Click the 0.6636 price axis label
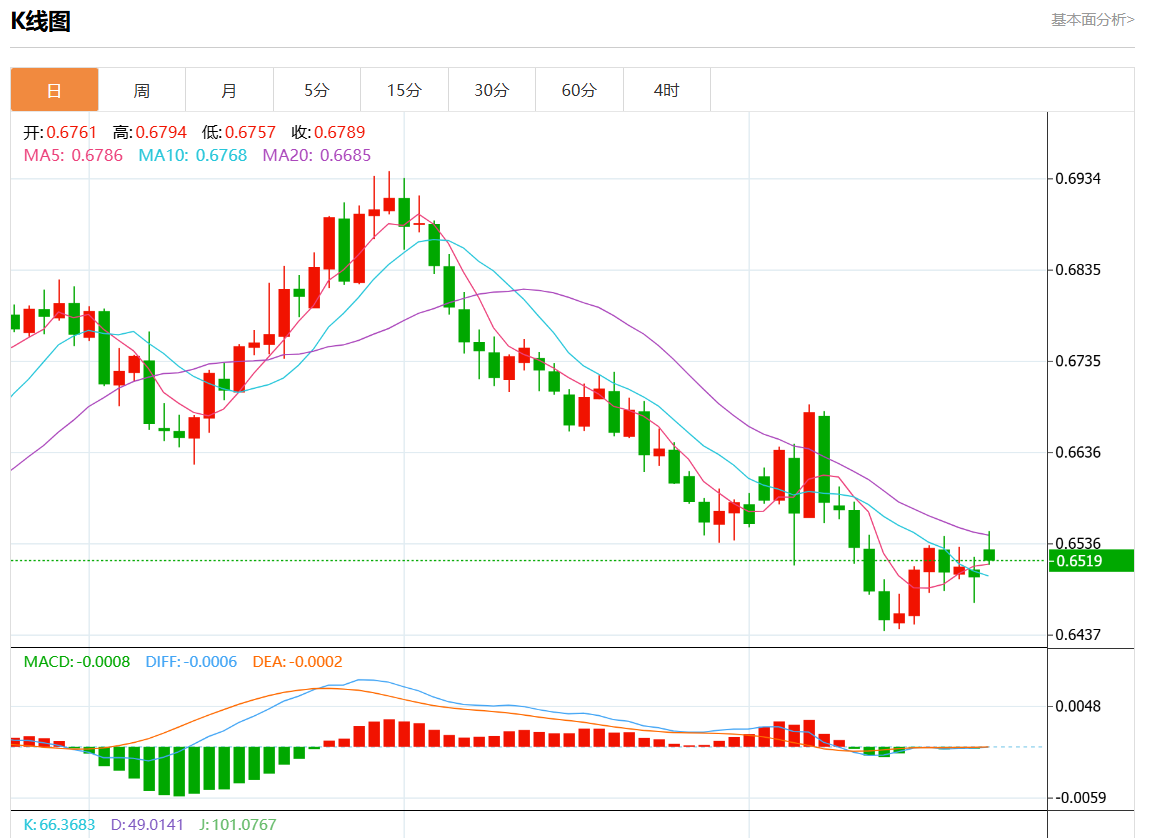This screenshot has width=1162, height=838. 1078,452
